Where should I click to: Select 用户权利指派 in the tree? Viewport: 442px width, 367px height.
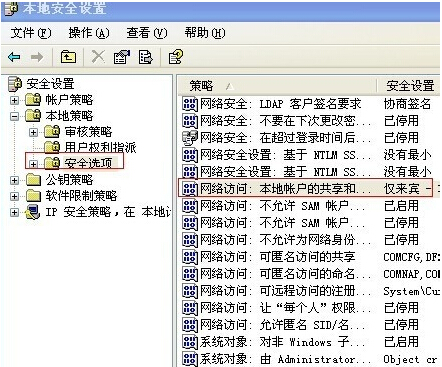click(100, 147)
